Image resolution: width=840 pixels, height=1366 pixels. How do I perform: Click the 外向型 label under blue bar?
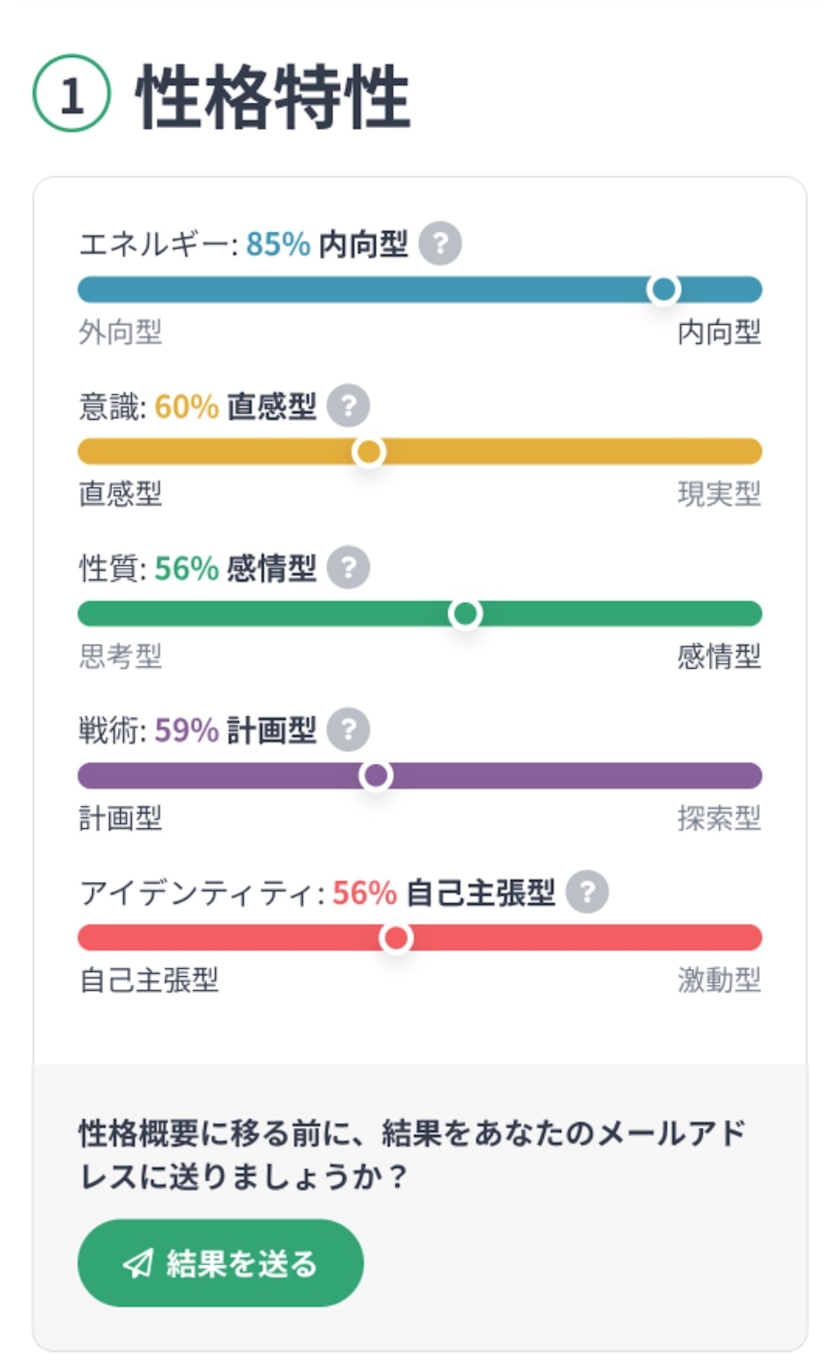click(120, 333)
